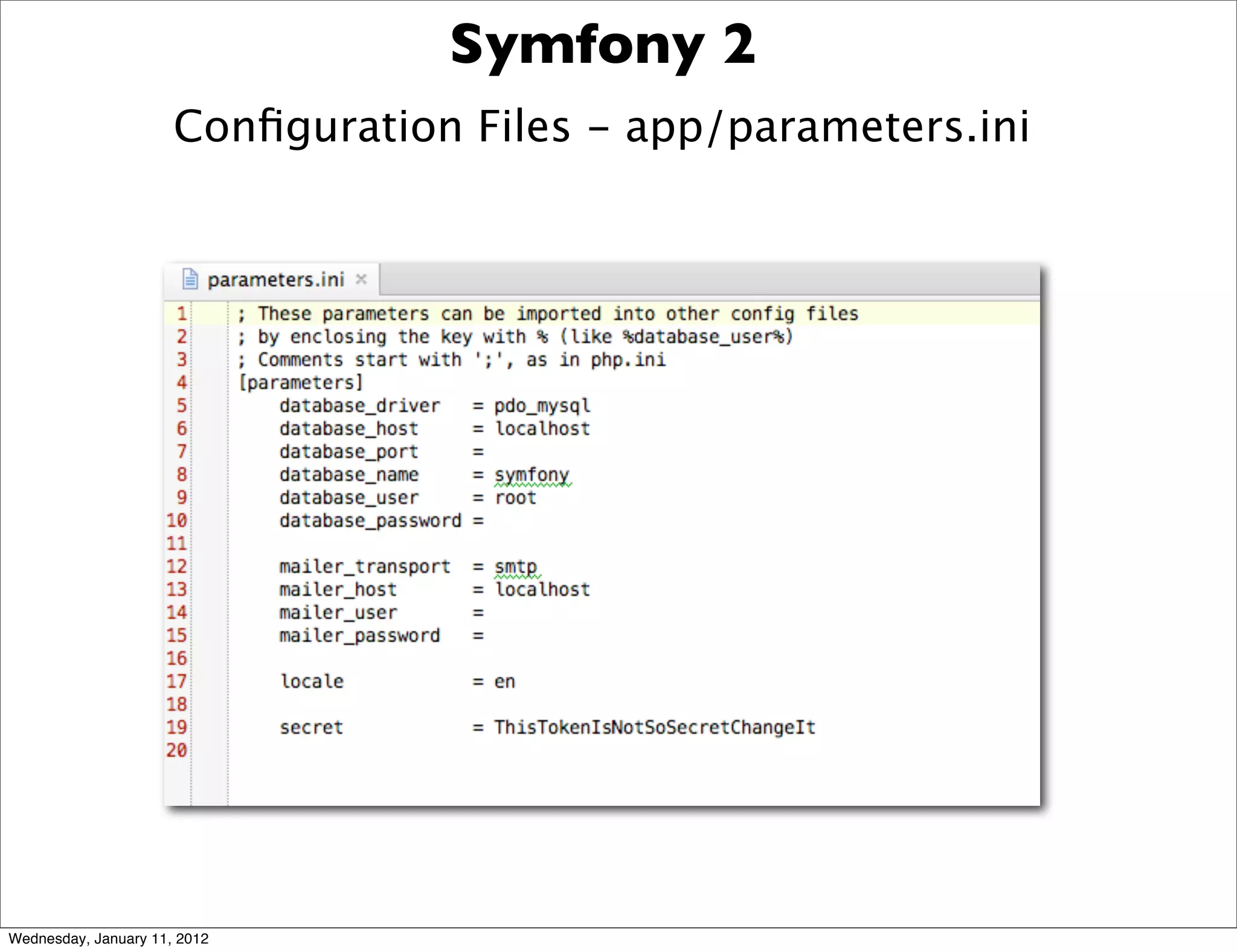
Task: Click the database_user key
Action: (349, 498)
